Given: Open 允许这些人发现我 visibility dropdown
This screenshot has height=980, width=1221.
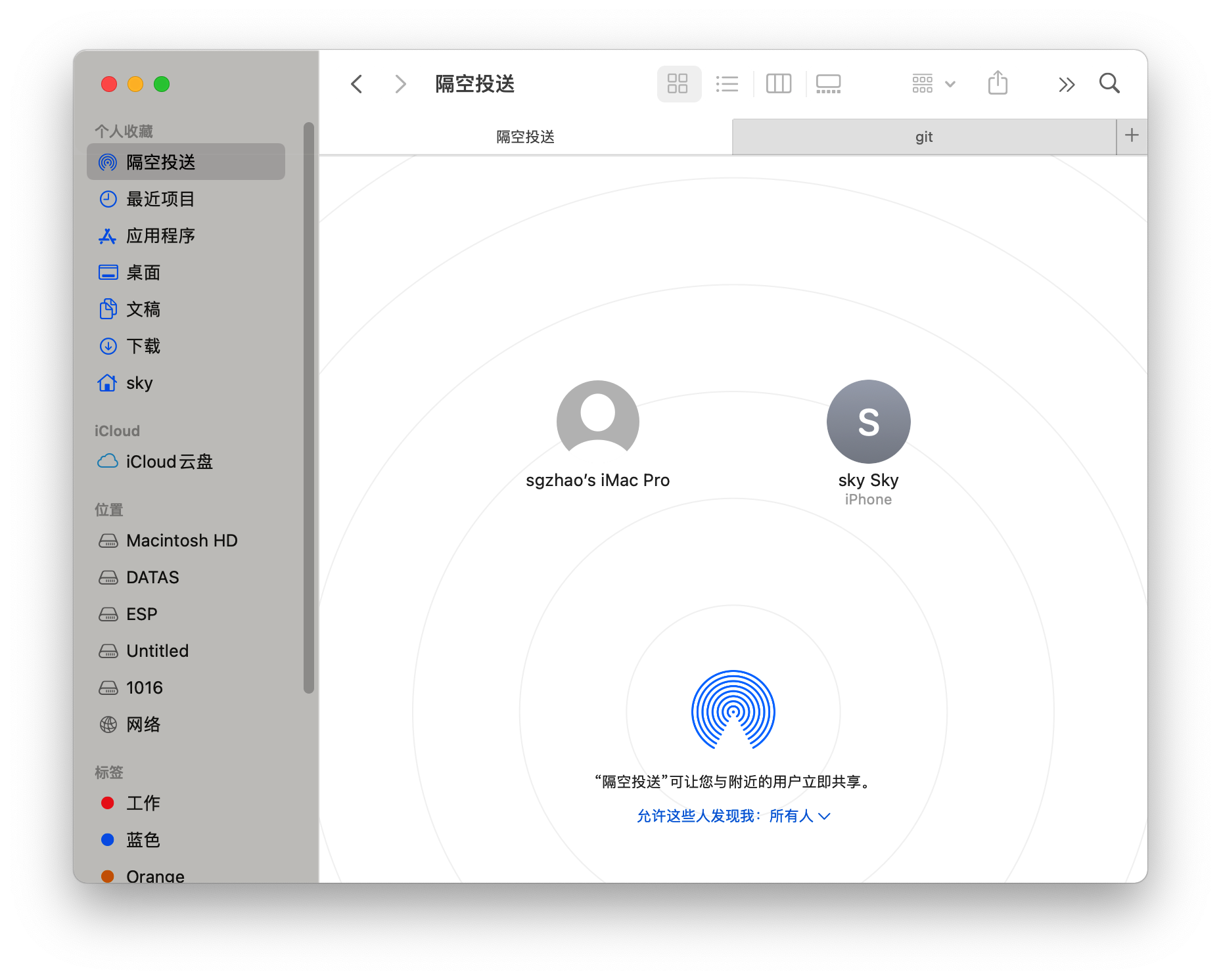Looking at the screenshot, I should point(733,816).
